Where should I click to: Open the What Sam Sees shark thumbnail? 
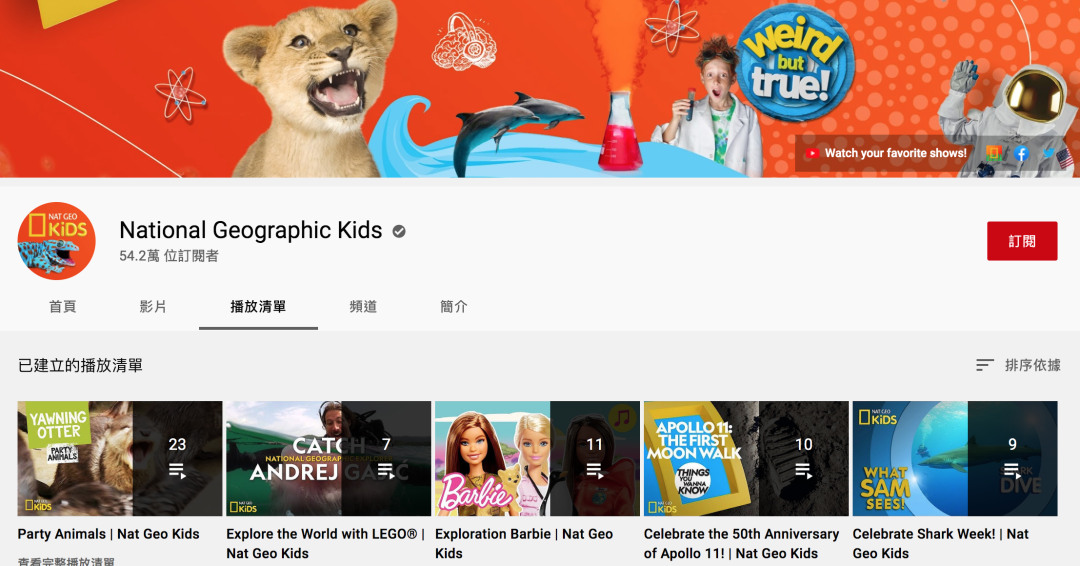tap(955, 459)
